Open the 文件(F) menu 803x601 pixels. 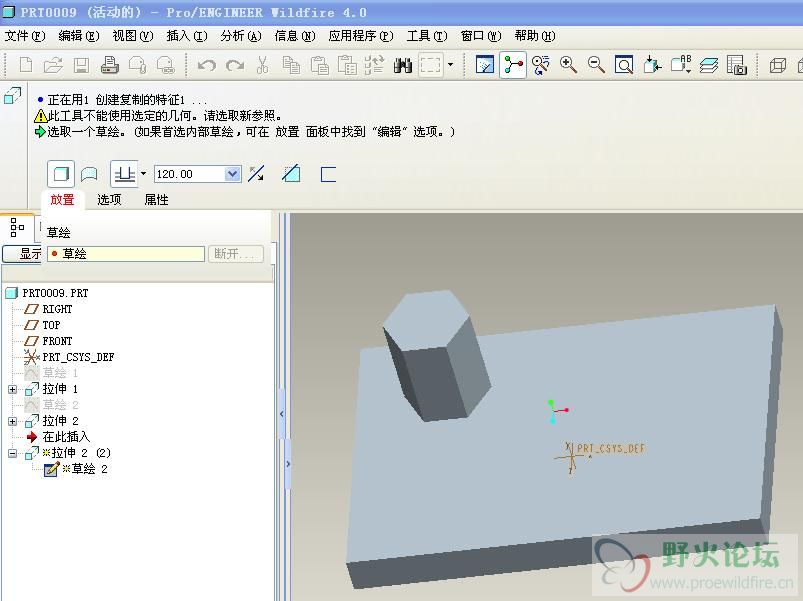pos(25,36)
